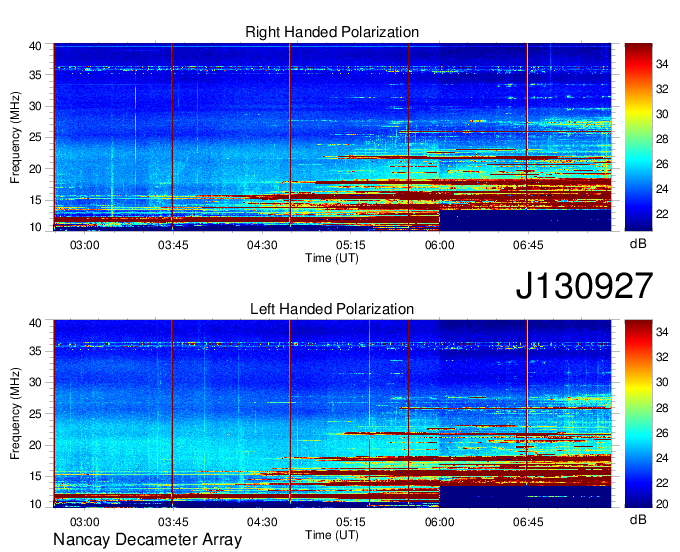Click the 03:00 tick on left-handed plot
680x552 pixels.
point(85,522)
